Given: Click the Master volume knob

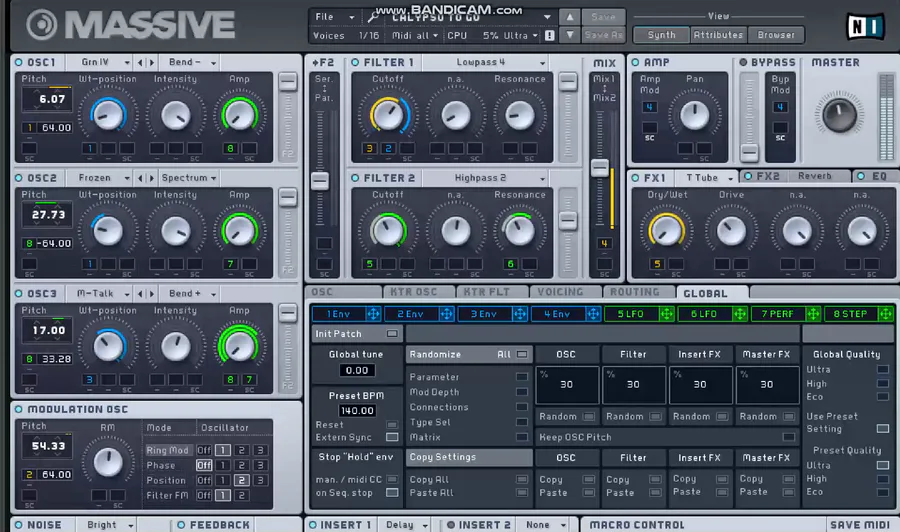Looking at the screenshot, I should pyautogui.click(x=839, y=115).
